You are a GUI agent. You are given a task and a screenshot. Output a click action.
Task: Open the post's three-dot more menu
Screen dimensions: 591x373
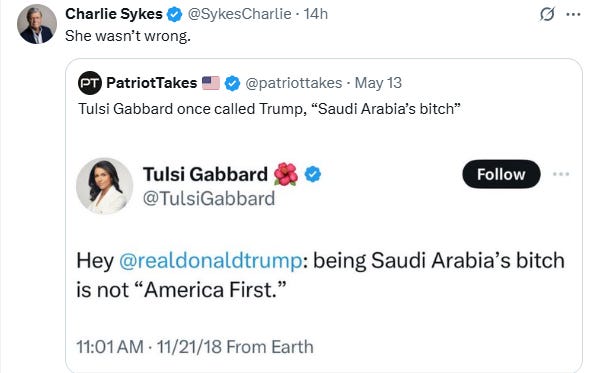pyautogui.click(x=573, y=15)
